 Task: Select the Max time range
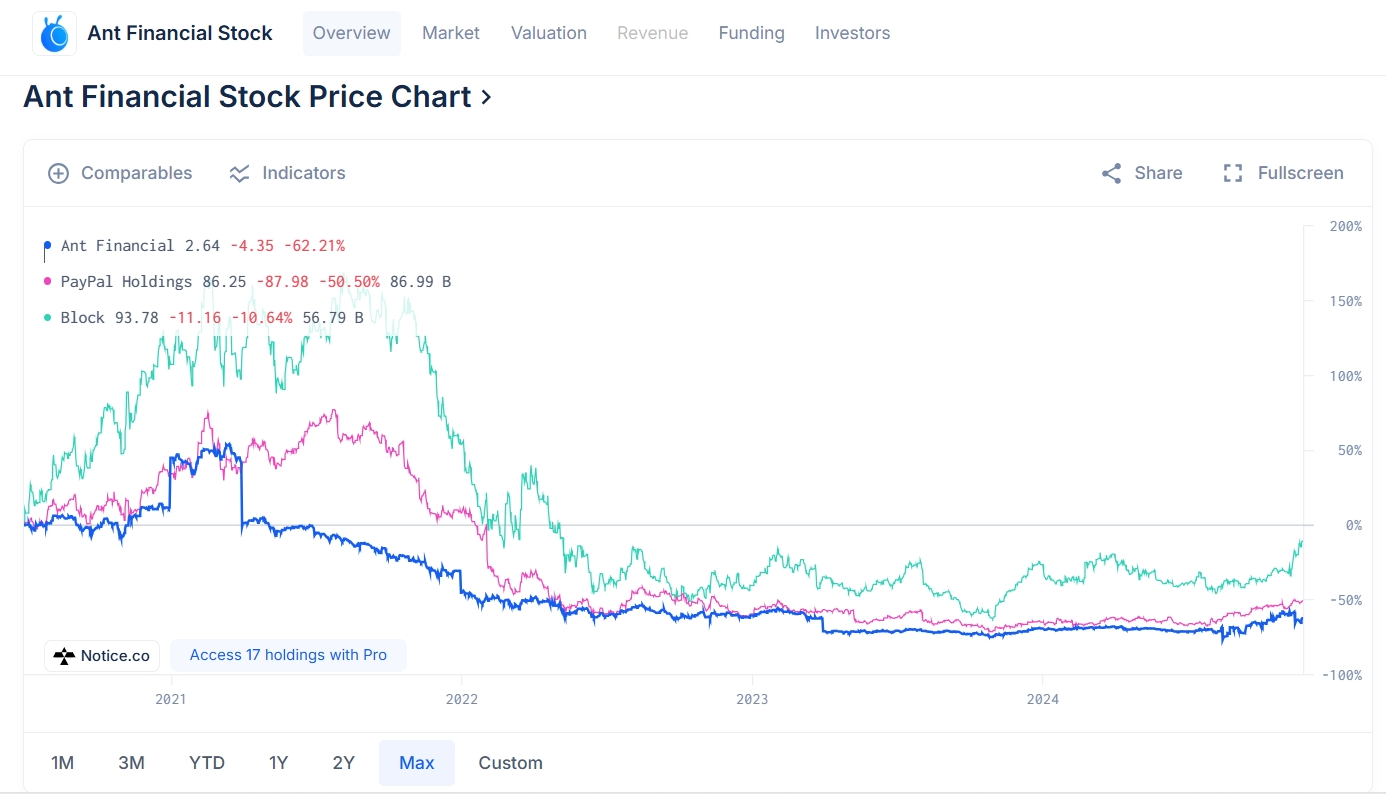(417, 763)
